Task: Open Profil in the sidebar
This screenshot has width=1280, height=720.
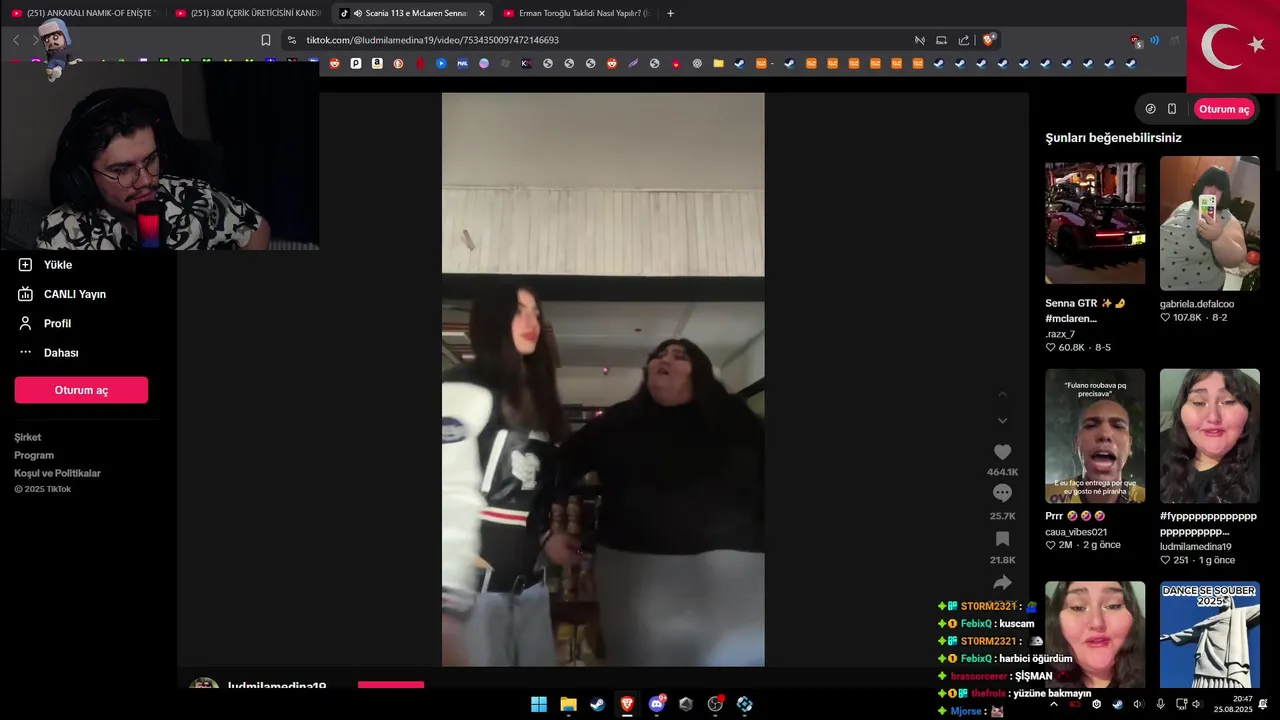Action: pos(46,323)
